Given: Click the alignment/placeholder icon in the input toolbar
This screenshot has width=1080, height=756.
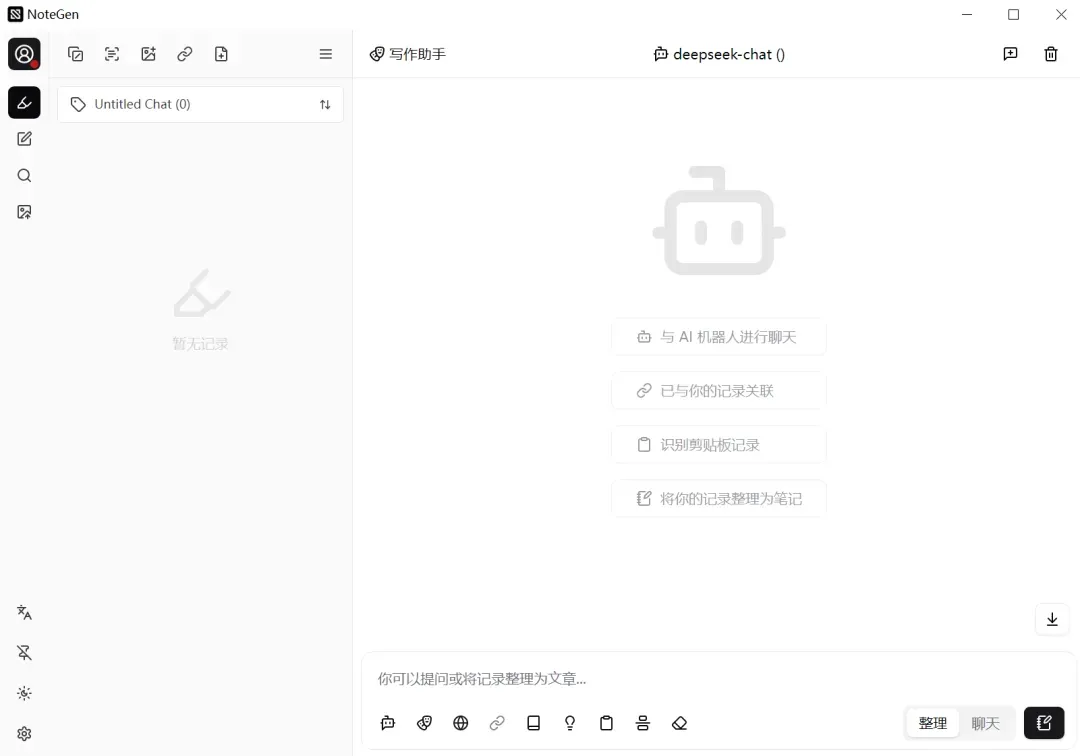Looking at the screenshot, I should coord(643,724).
